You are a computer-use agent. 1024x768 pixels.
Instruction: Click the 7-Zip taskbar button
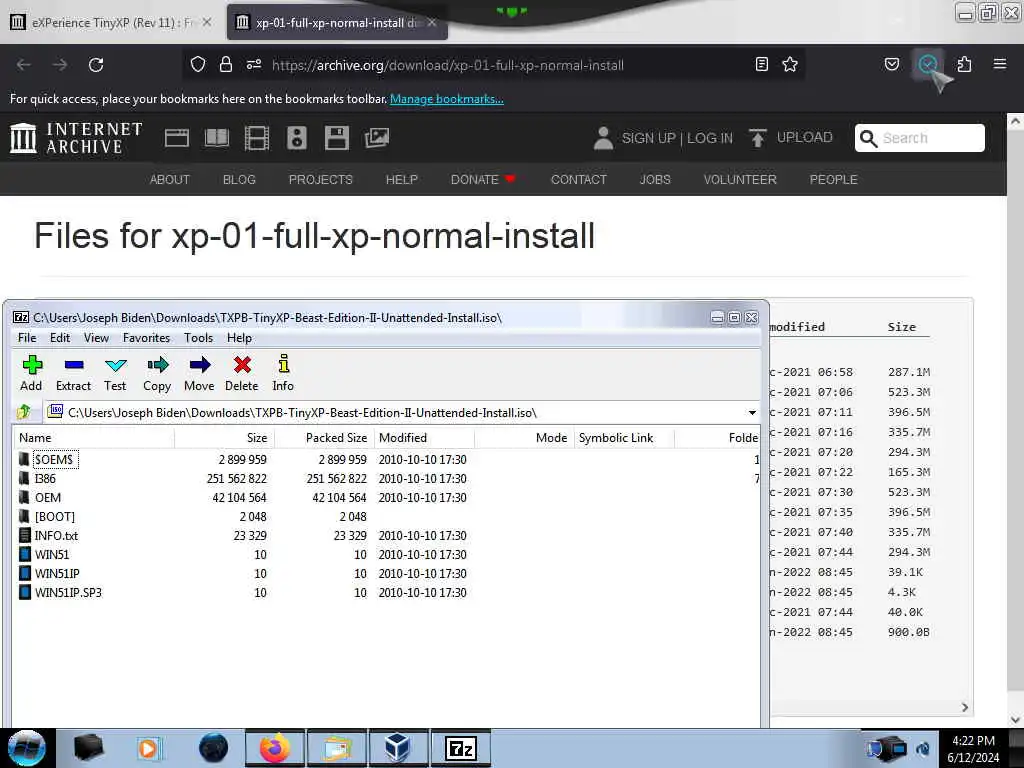[x=460, y=748]
